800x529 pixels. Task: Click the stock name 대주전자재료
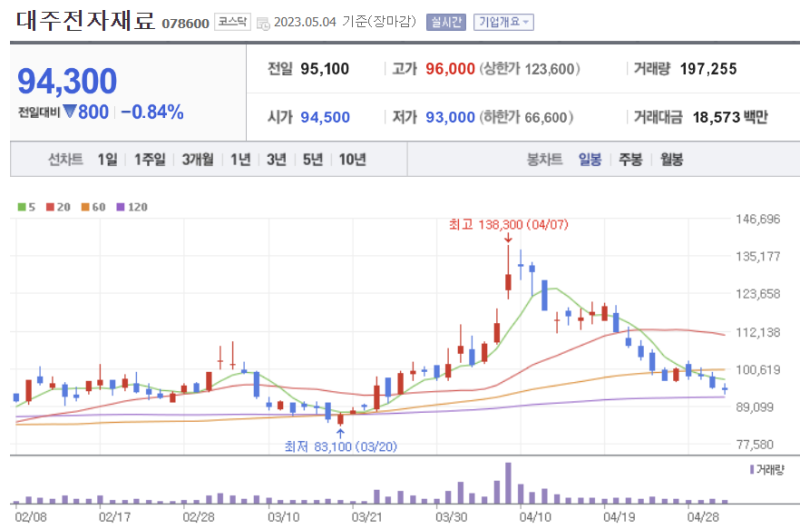point(85,20)
